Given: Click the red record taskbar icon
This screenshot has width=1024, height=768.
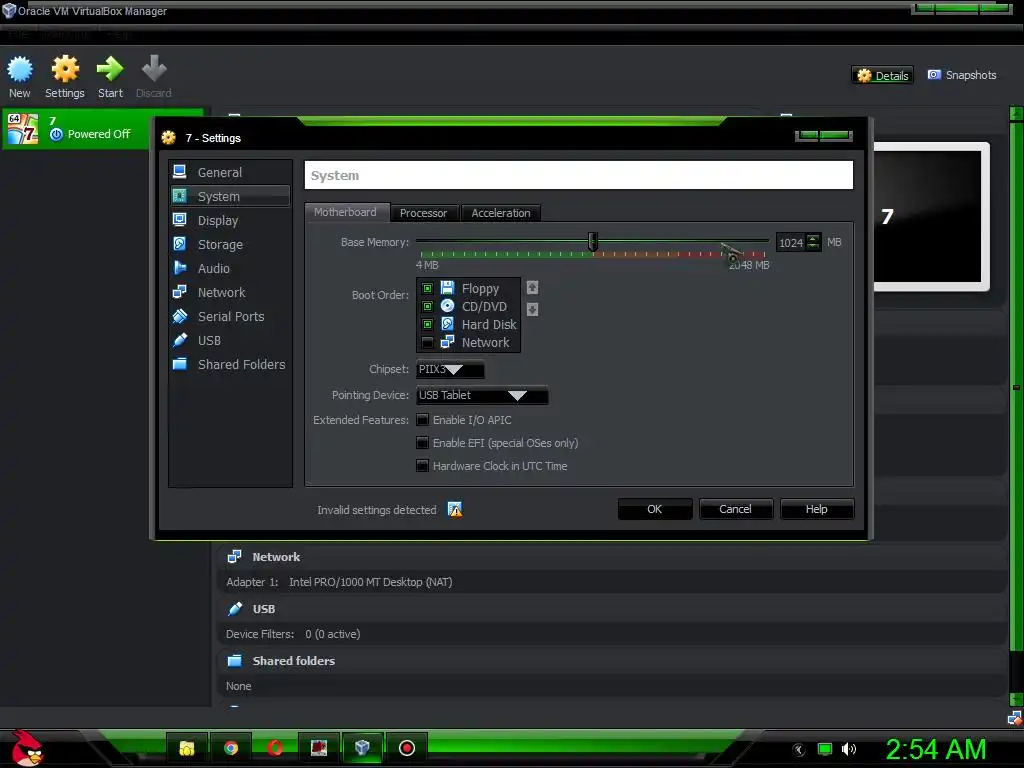Looking at the screenshot, I should [x=406, y=748].
